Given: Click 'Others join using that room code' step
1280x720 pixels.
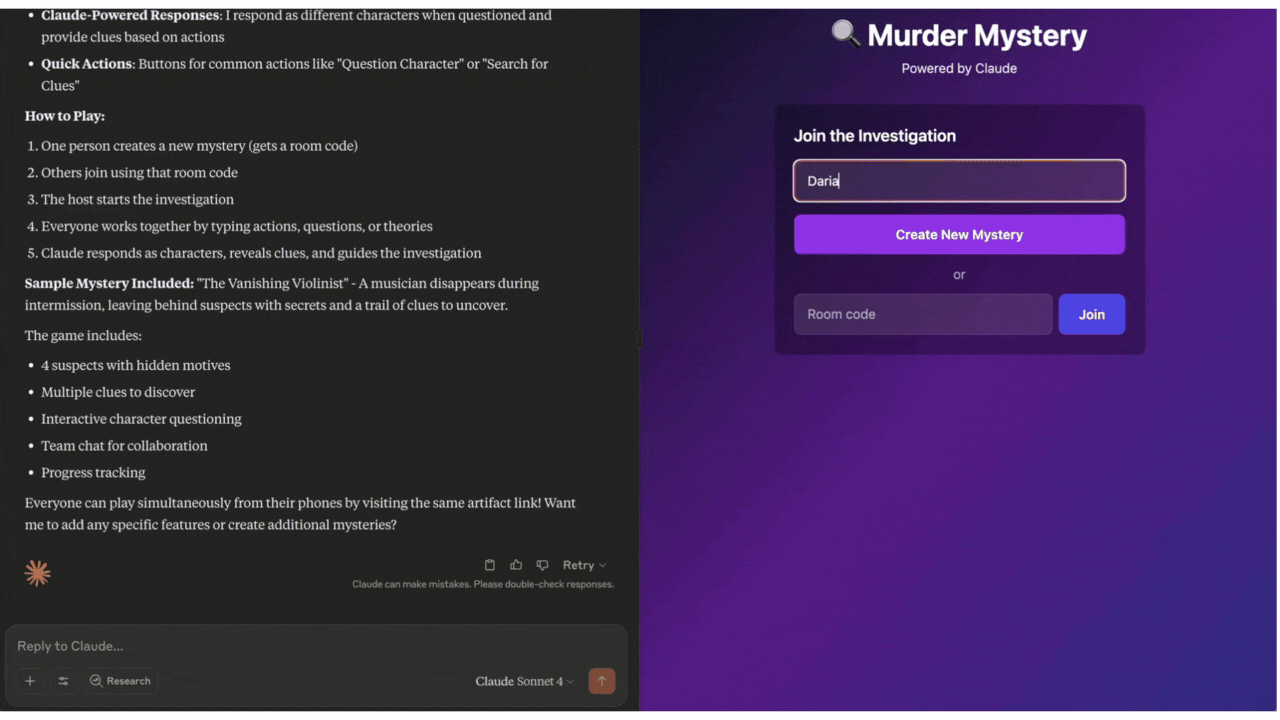Looking at the screenshot, I should 139,172.
